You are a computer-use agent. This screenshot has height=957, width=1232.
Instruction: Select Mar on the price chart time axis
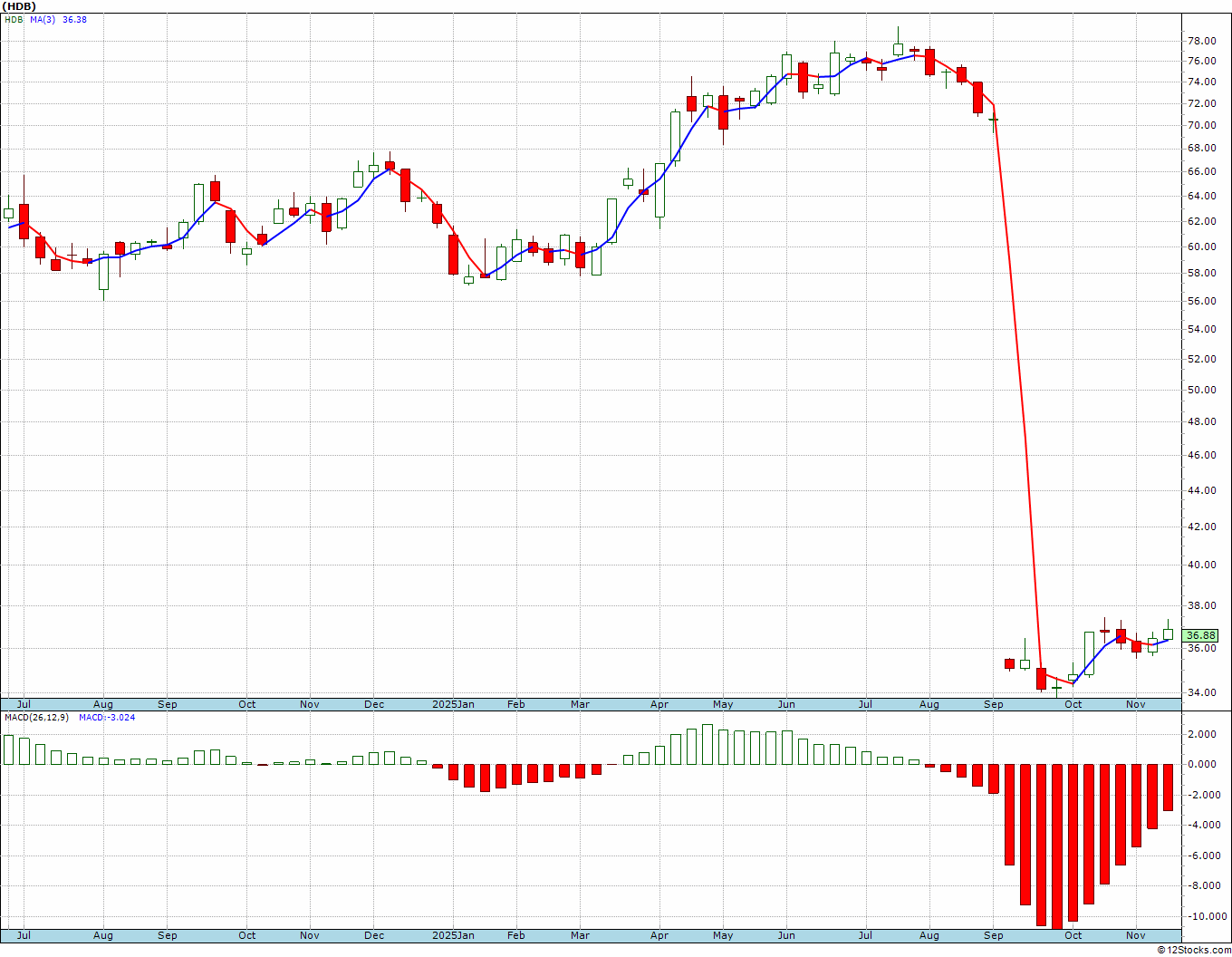(580, 704)
